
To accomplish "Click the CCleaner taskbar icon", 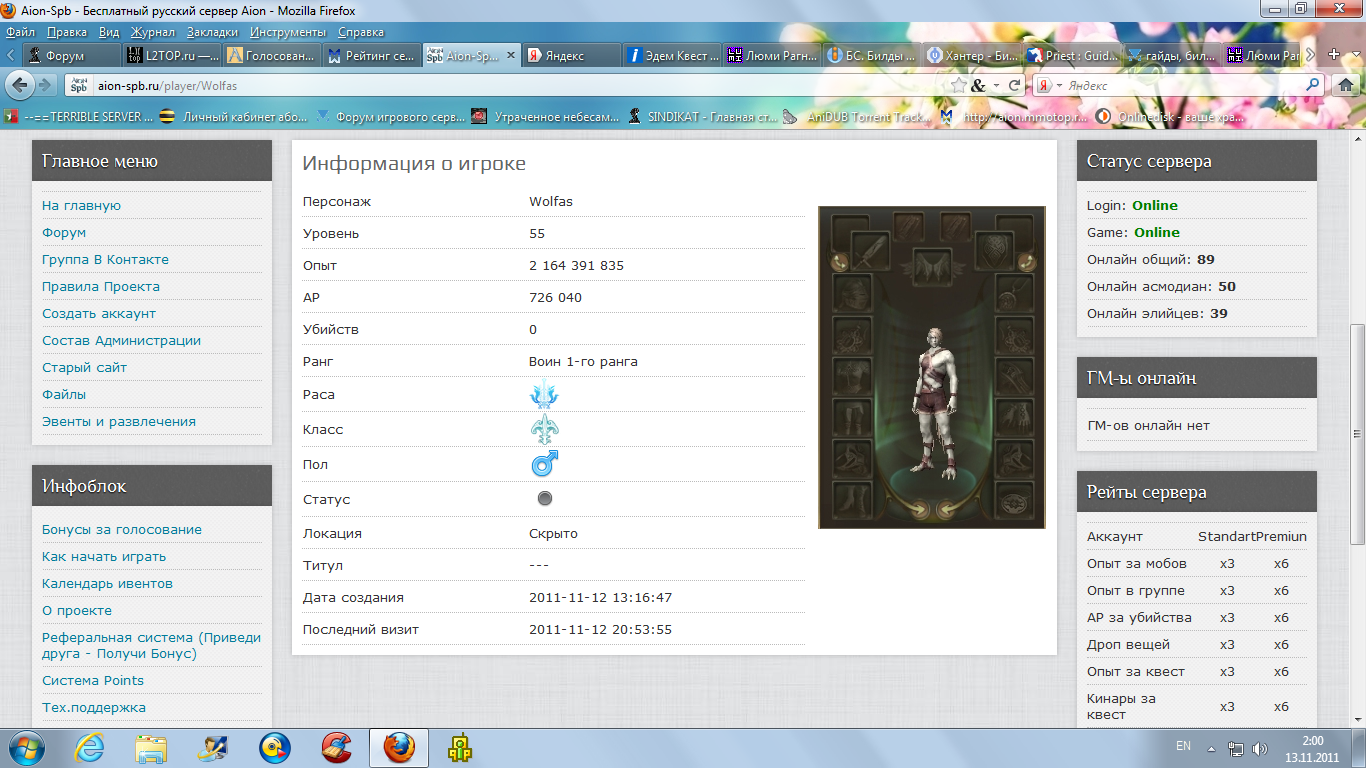I will 336,747.
